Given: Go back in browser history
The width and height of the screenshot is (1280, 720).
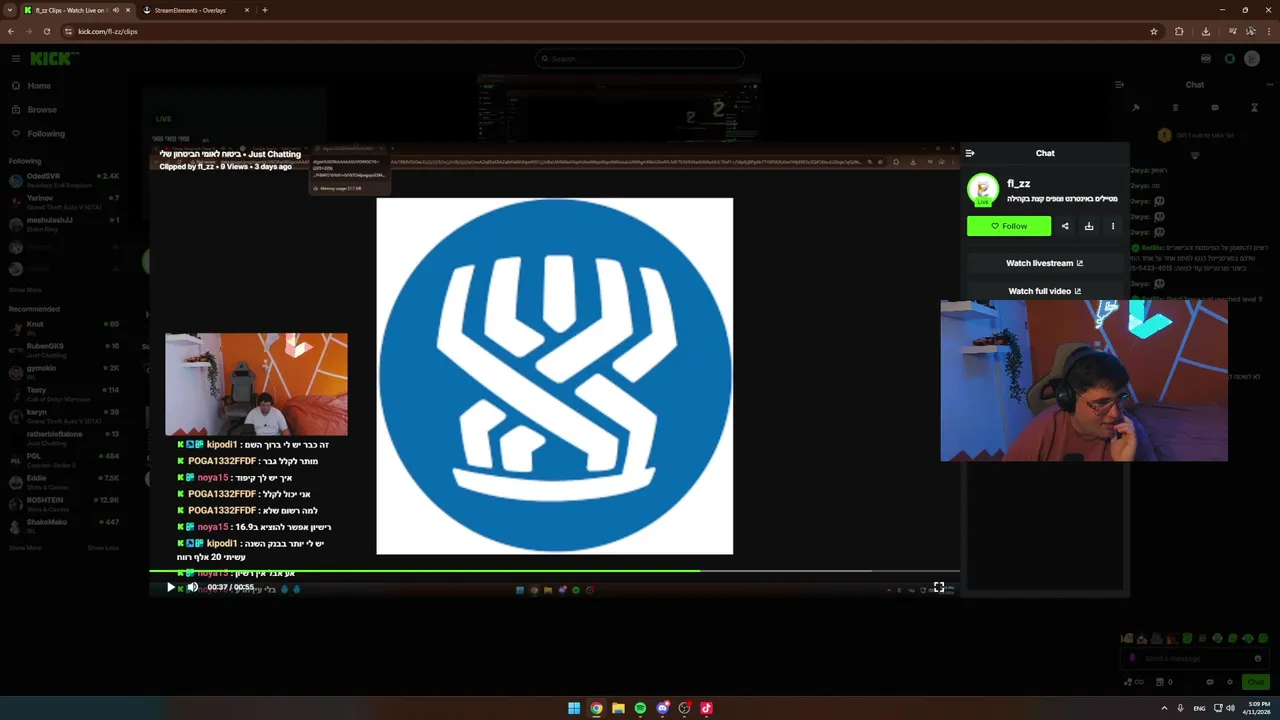Looking at the screenshot, I should coord(10,31).
